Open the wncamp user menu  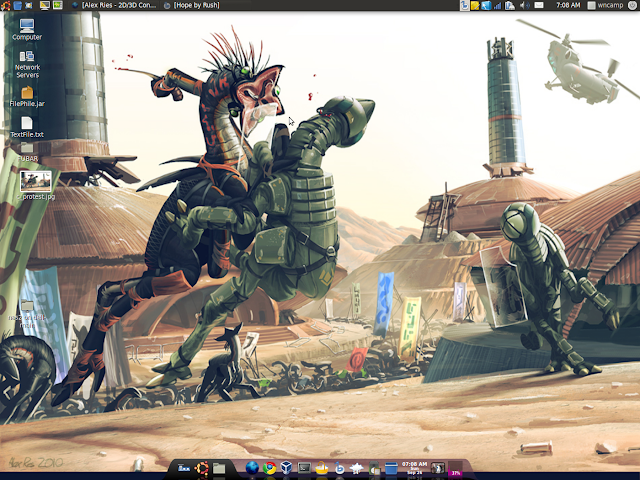605,5
